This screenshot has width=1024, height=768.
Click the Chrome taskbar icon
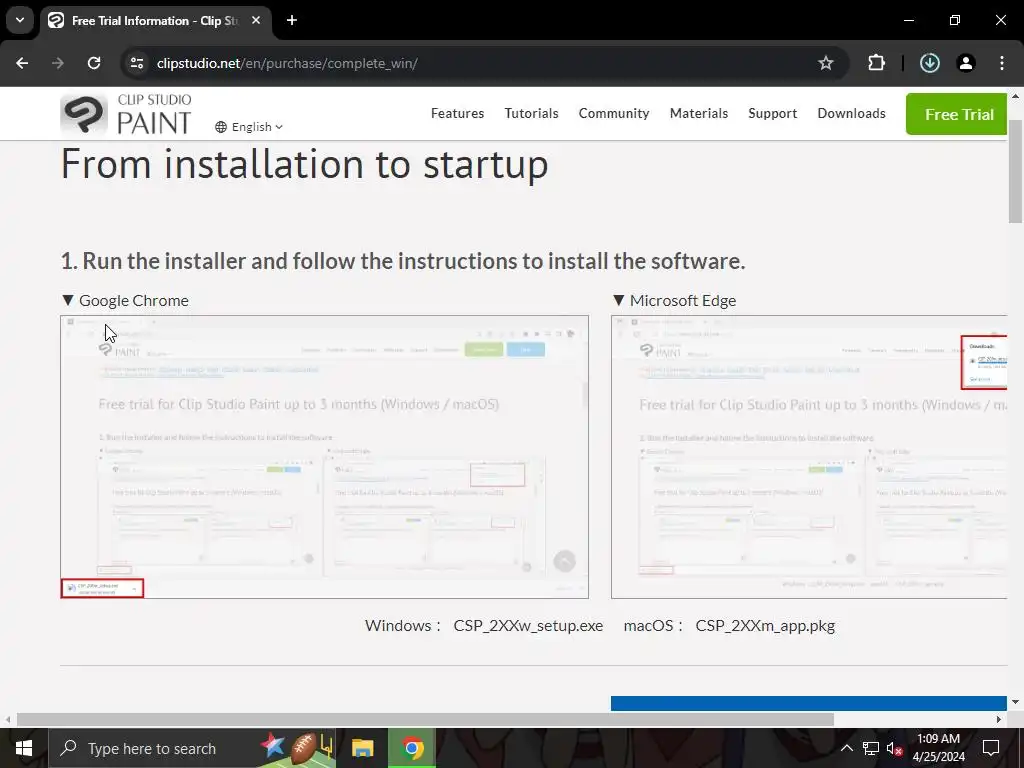click(x=412, y=748)
